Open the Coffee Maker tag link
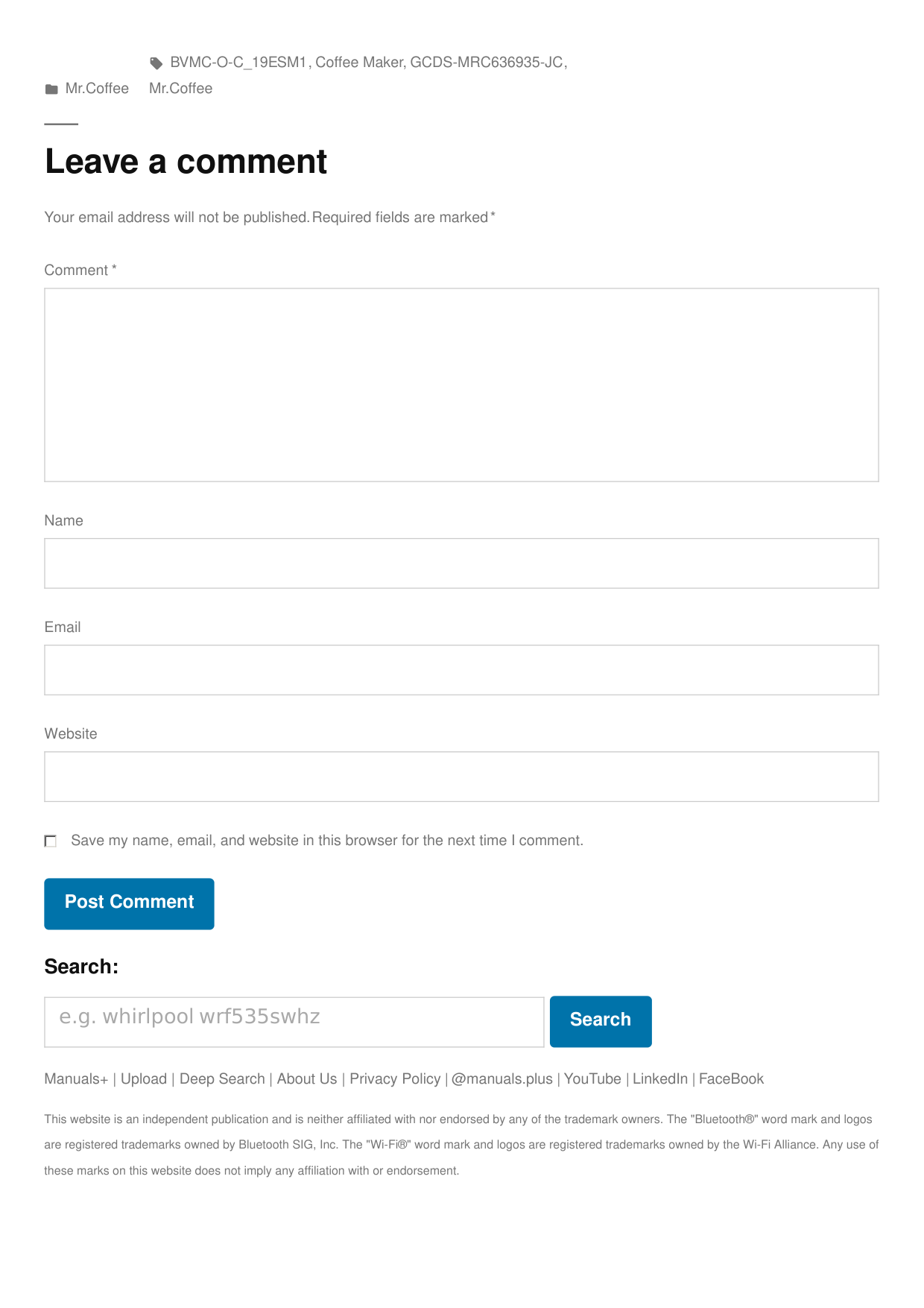The height and width of the screenshot is (1308, 924). tap(359, 63)
